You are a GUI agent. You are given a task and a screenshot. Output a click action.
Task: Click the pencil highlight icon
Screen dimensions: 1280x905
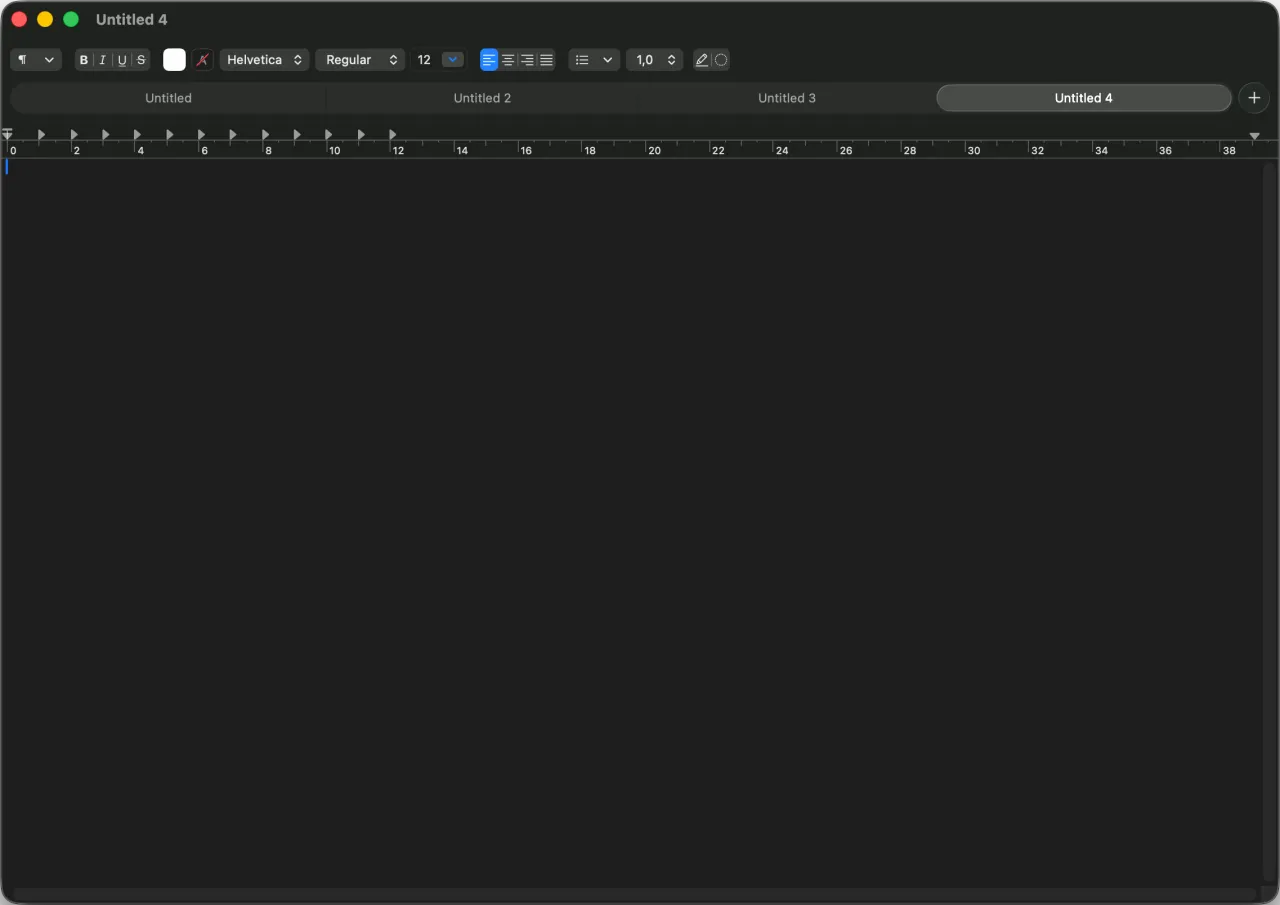pos(702,60)
